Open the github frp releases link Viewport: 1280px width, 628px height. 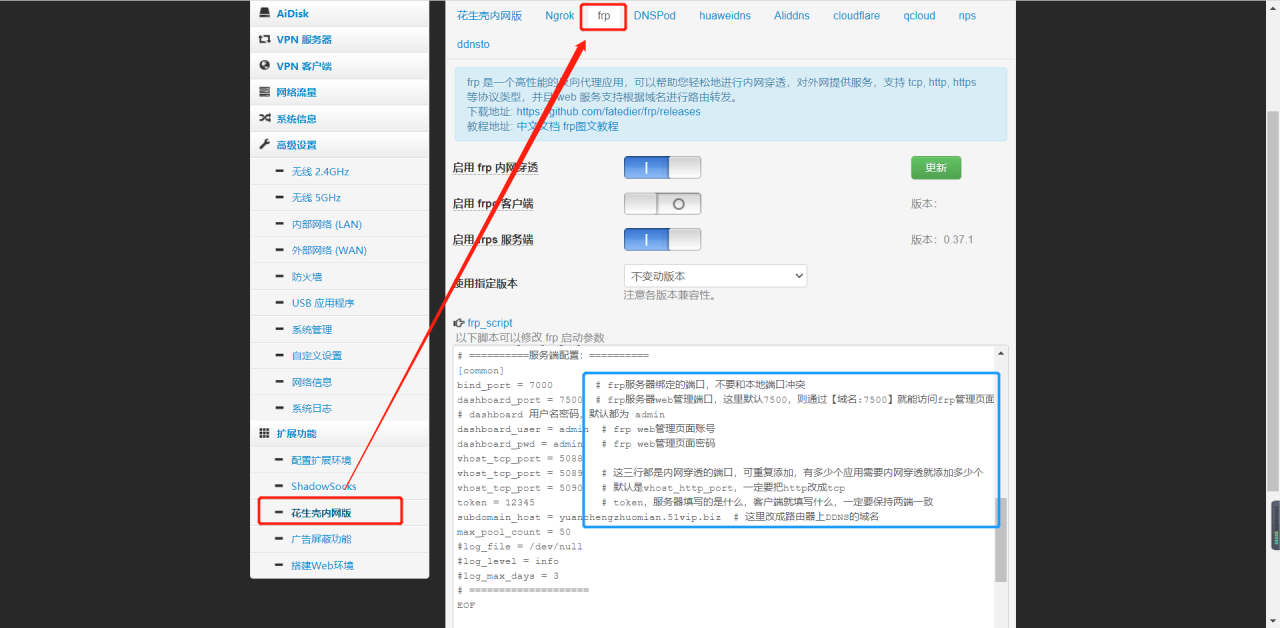tap(608, 112)
